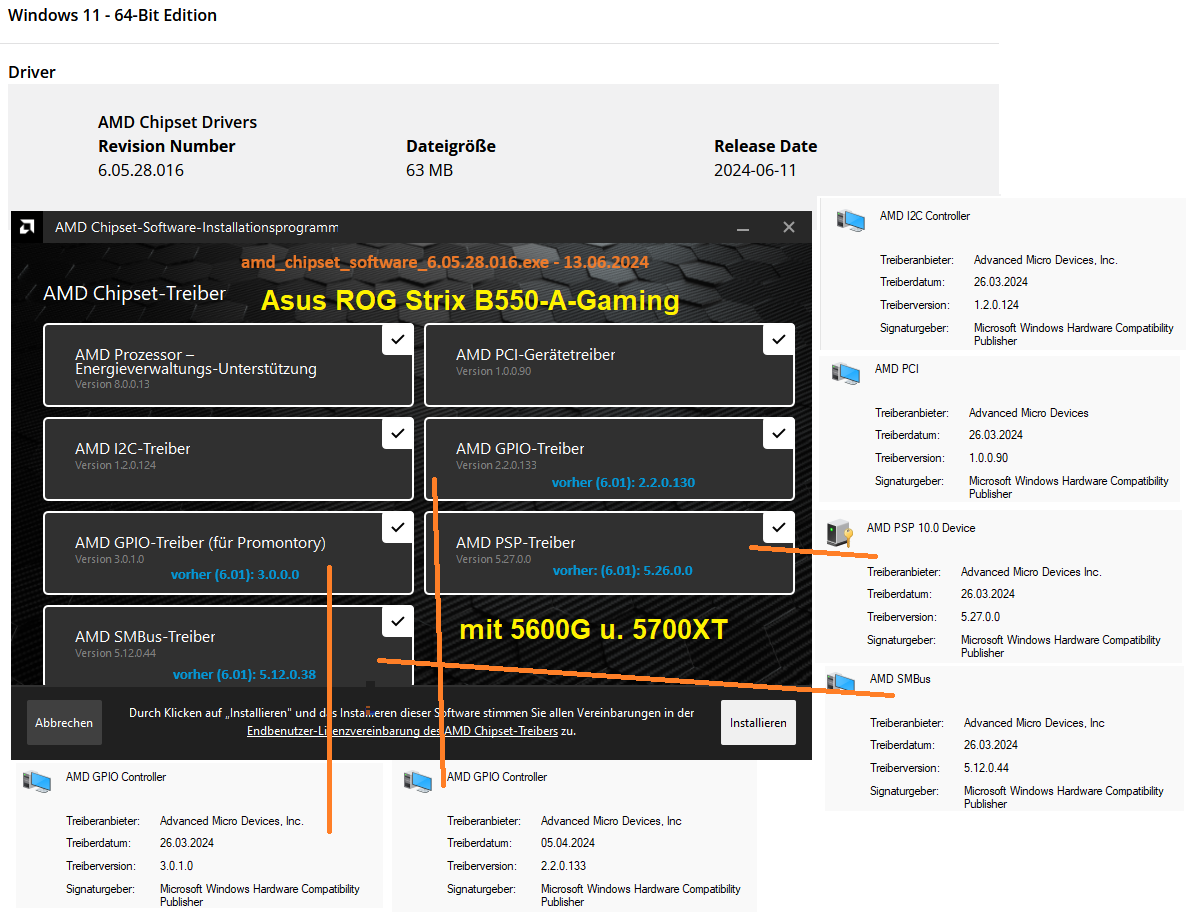The image size is (1188, 912).
Task: Uncheck the AMD SMBus-Treiber checkbox
Action: coord(398,621)
